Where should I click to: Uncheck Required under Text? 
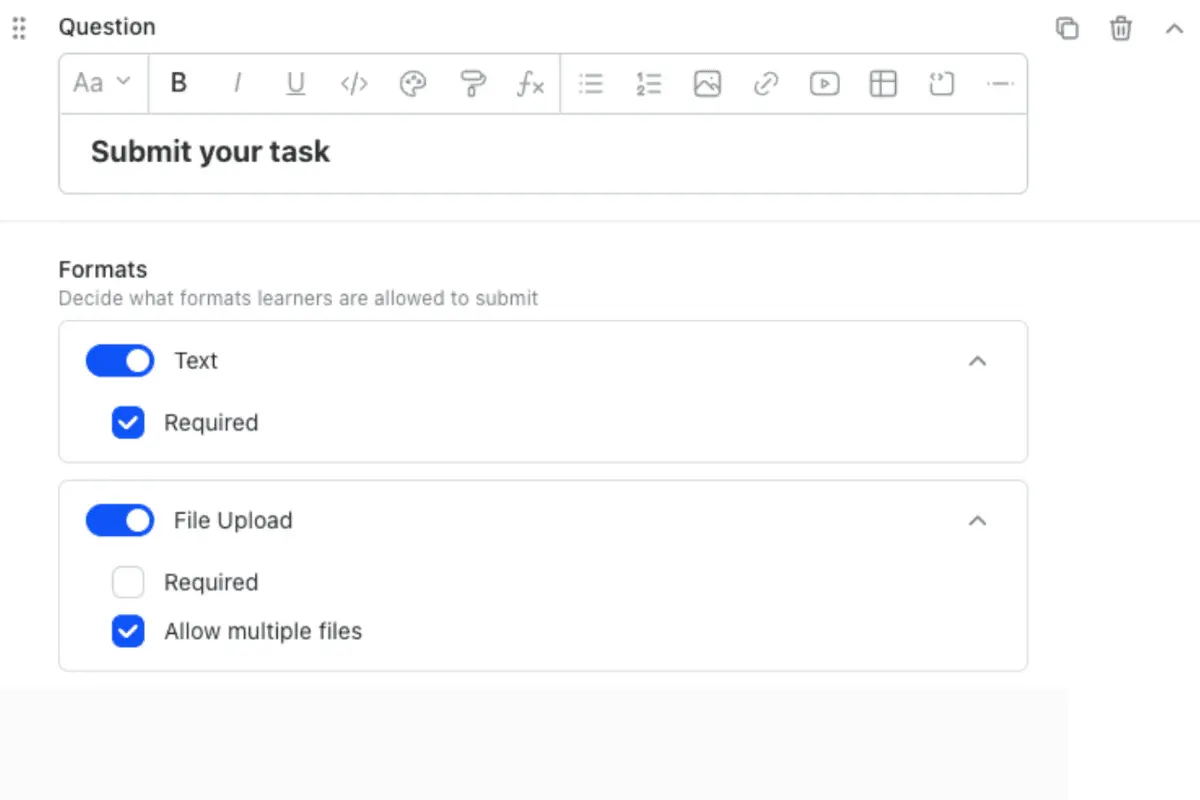[128, 423]
